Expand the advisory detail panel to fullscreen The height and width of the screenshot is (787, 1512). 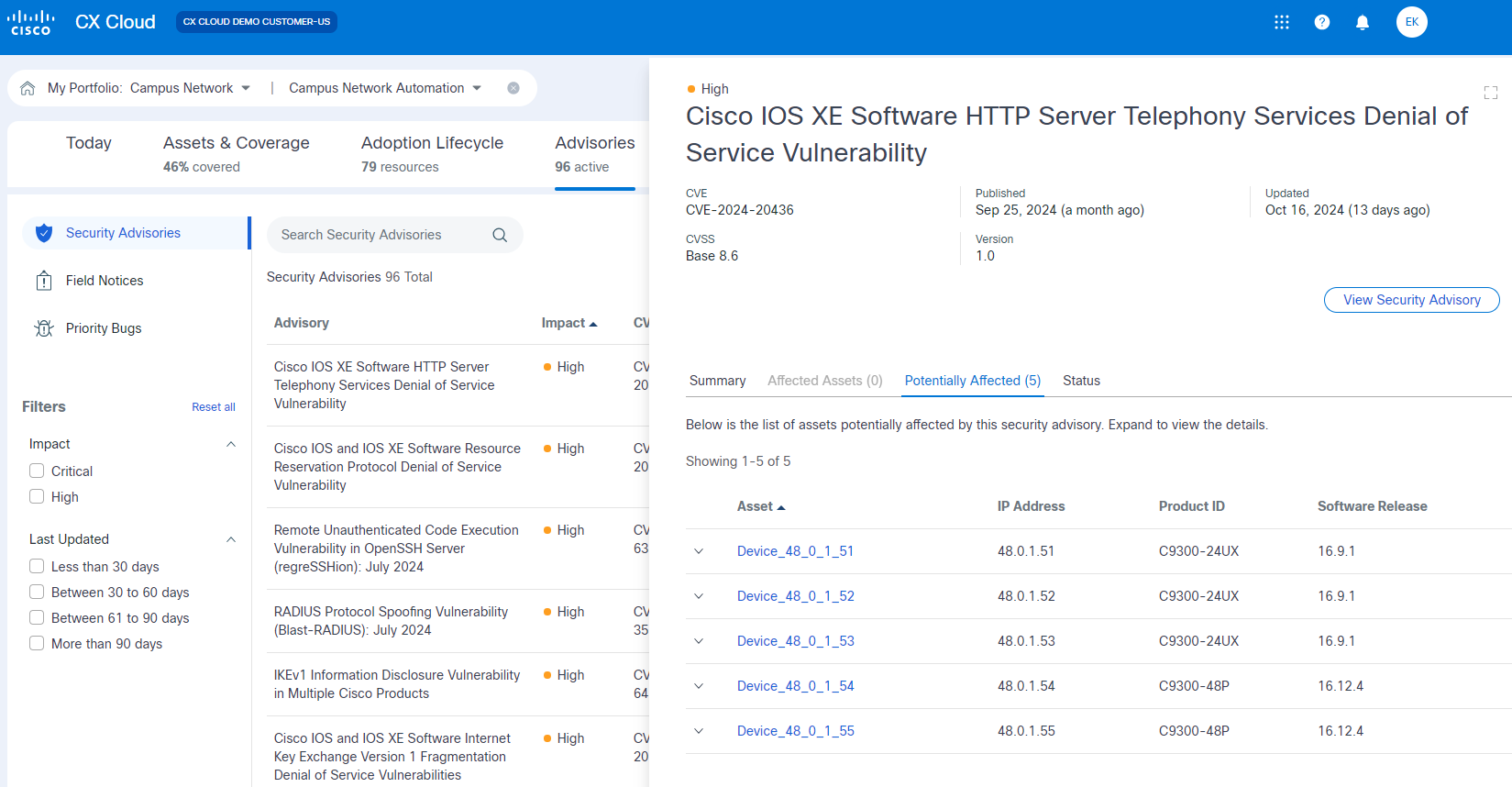pos(1491,93)
